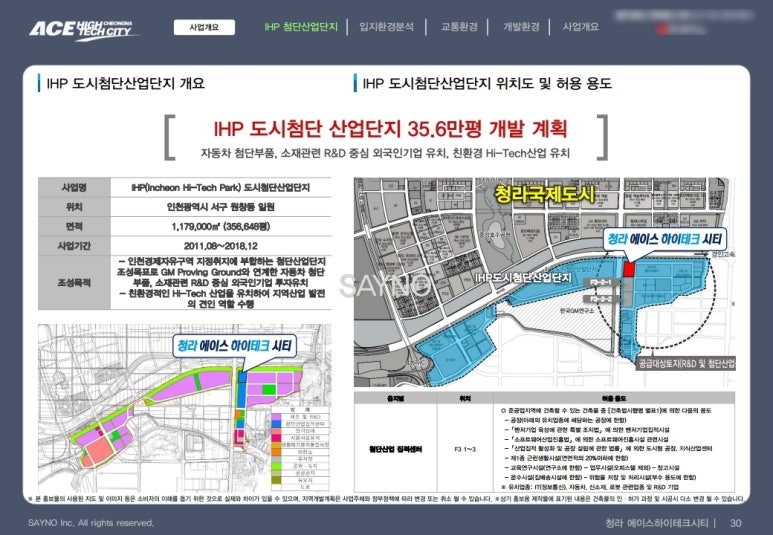This screenshot has width=773, height=535.
Task: Click the bright green swatch in the legend
Action: [277, 465]
